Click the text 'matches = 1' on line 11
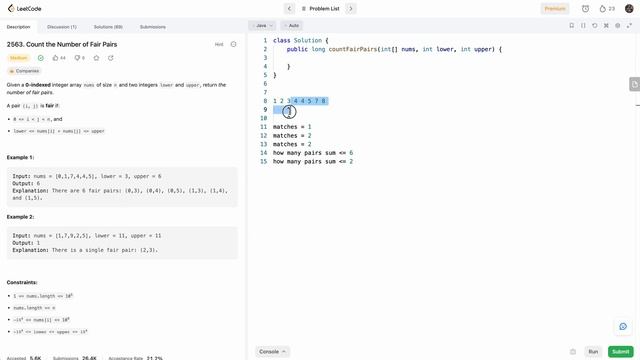The width and height of the screenshot is (640, 360). coord(292,127)
